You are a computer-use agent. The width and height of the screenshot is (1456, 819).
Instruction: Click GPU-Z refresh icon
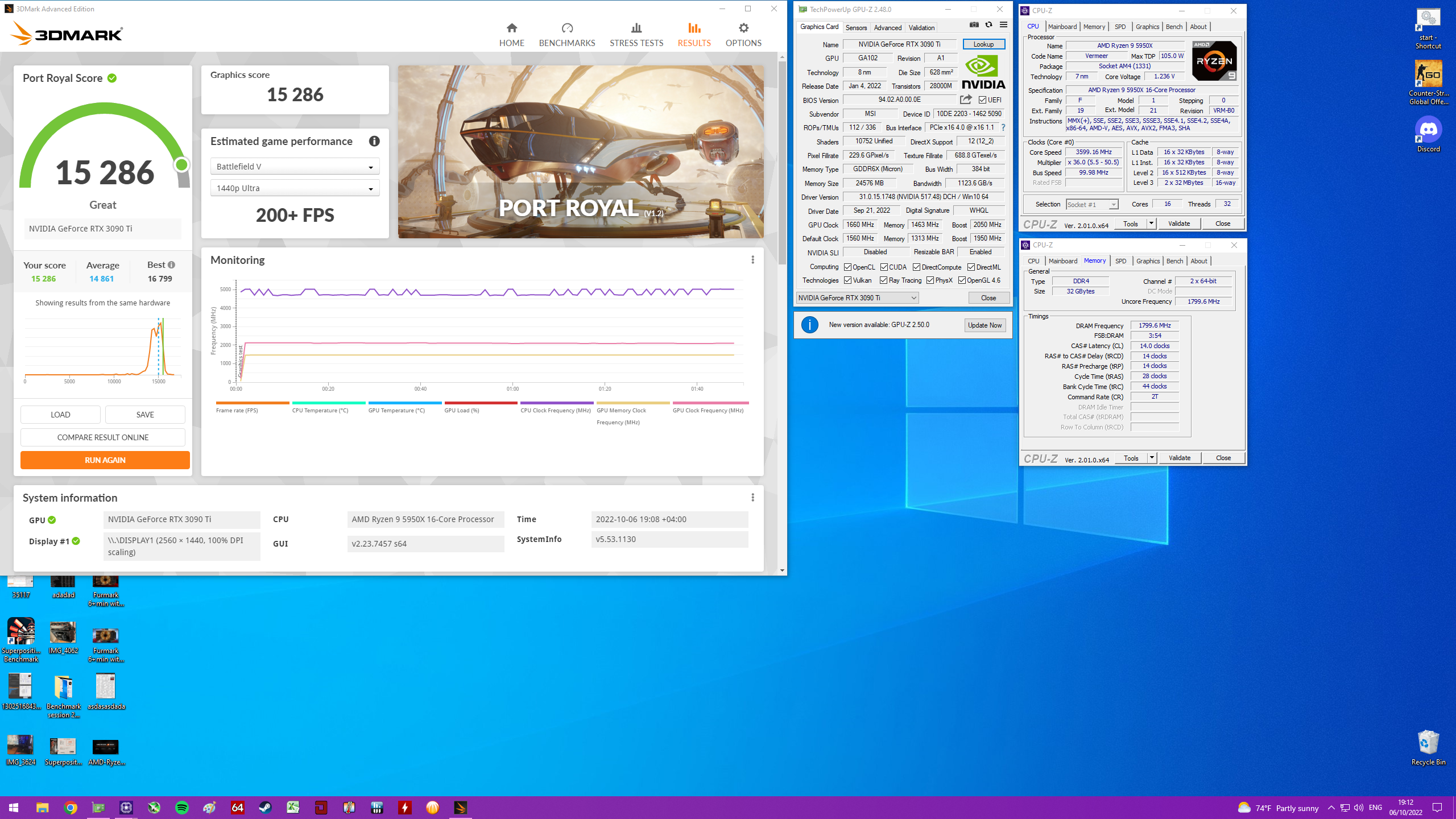click(989, 25)
